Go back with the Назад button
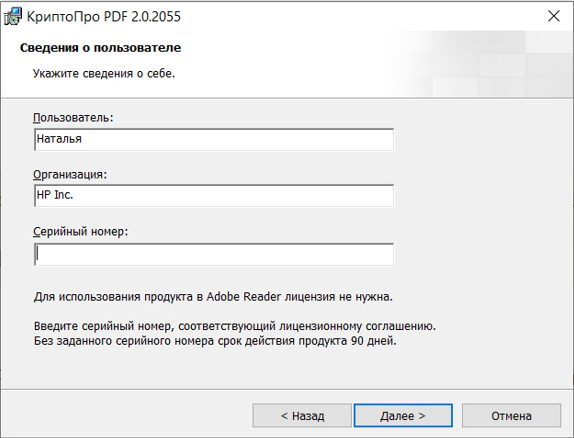Image resolution: width=574 pixels, height=438 pixels. coord(302,416)
